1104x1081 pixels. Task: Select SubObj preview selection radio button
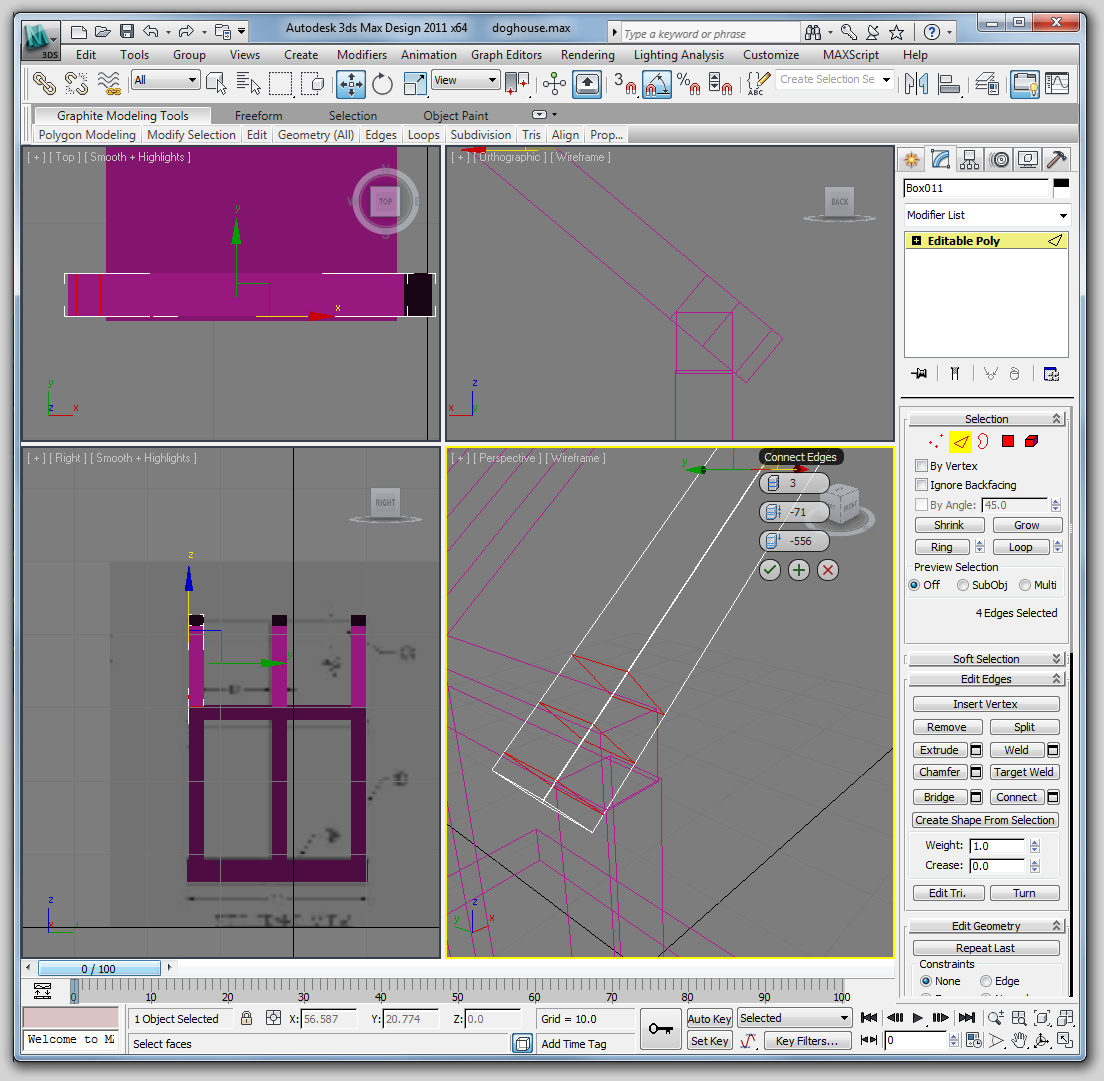coord(962,585)
